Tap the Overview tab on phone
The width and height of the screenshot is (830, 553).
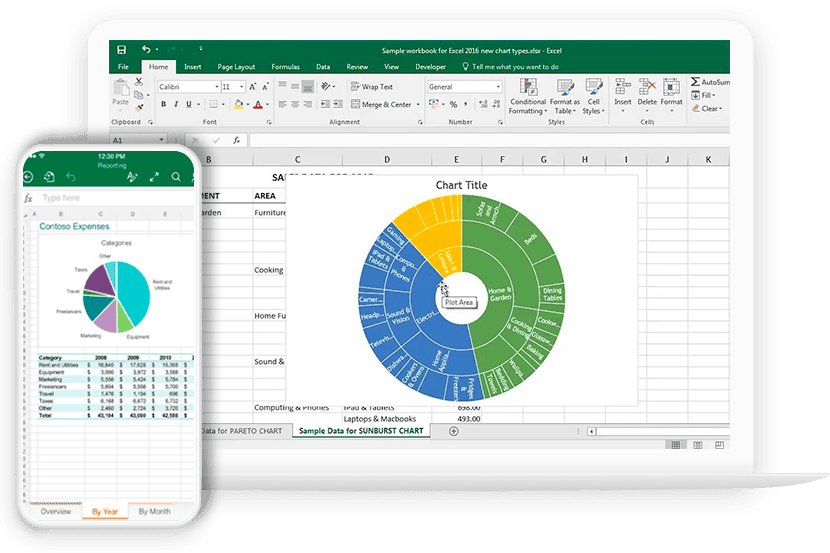click(56, 512)
